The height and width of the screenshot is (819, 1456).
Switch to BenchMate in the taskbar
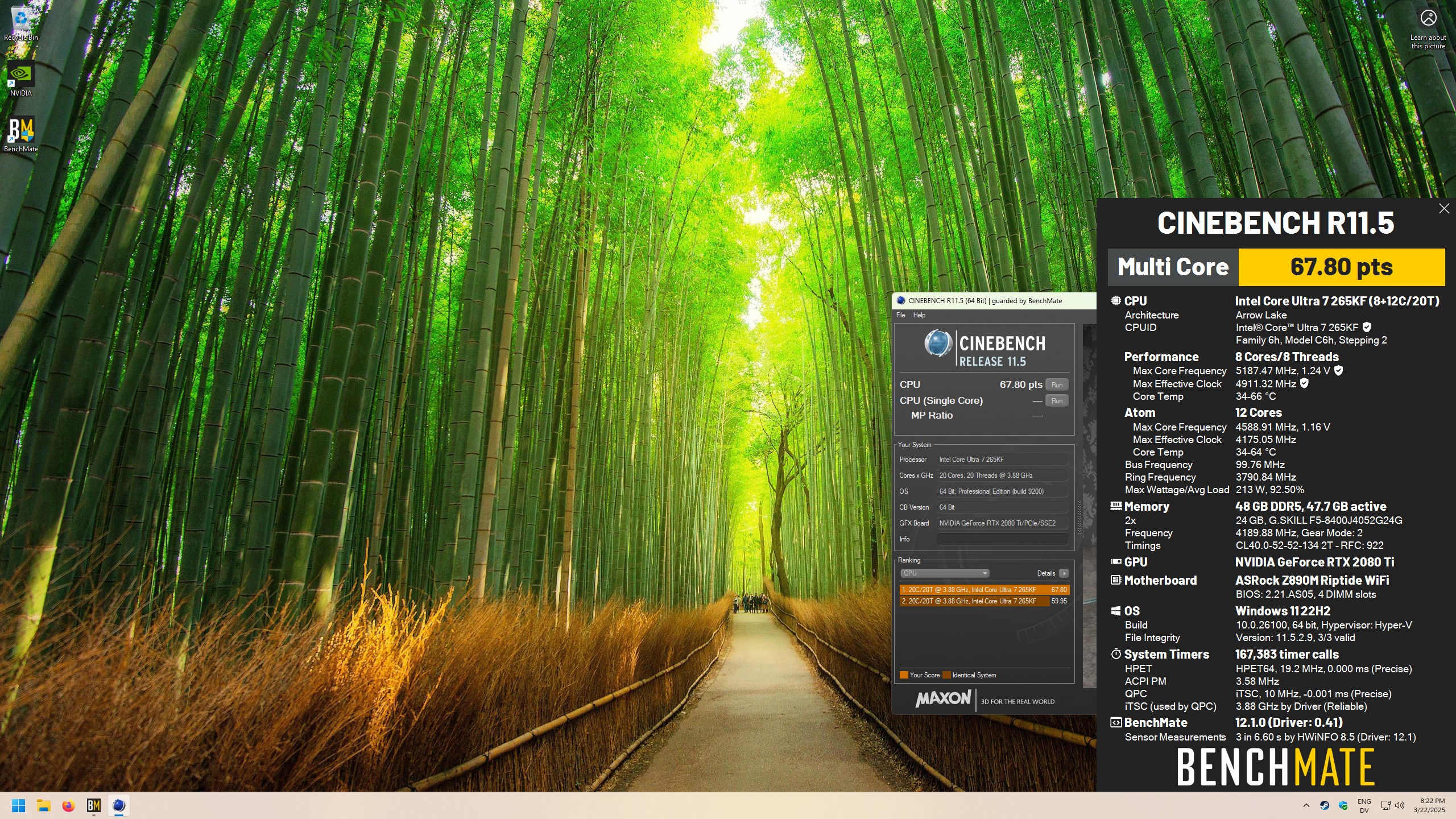pyautogui.click(x=94, y=805)
